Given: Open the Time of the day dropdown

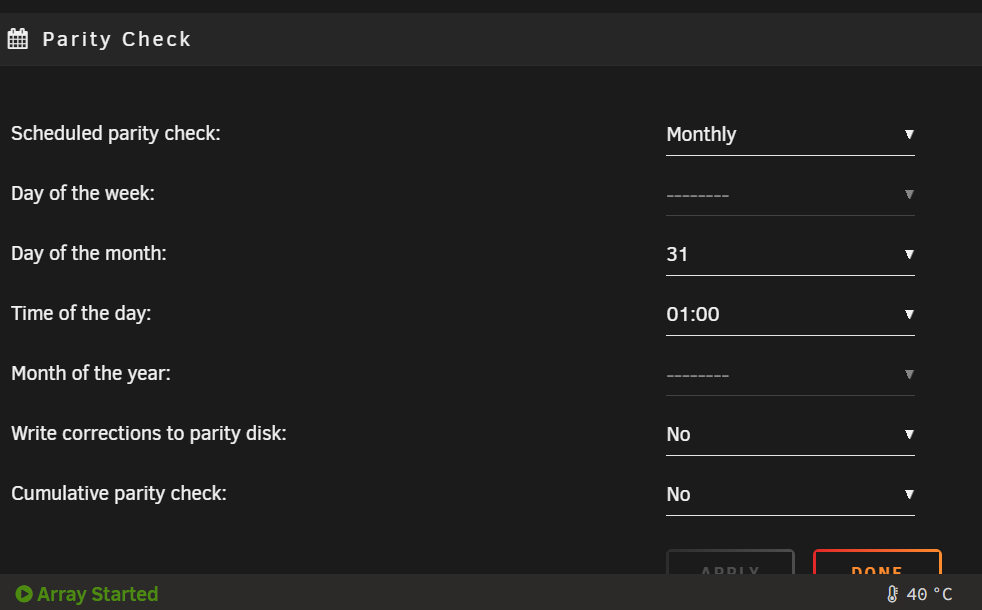Looking at the screenshot, I should tap(790, 315).
